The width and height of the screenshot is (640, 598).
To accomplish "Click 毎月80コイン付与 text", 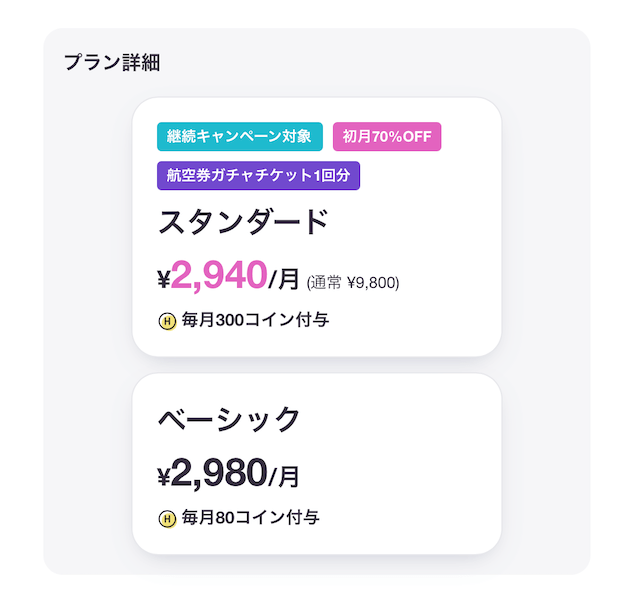I will [250, 517].
